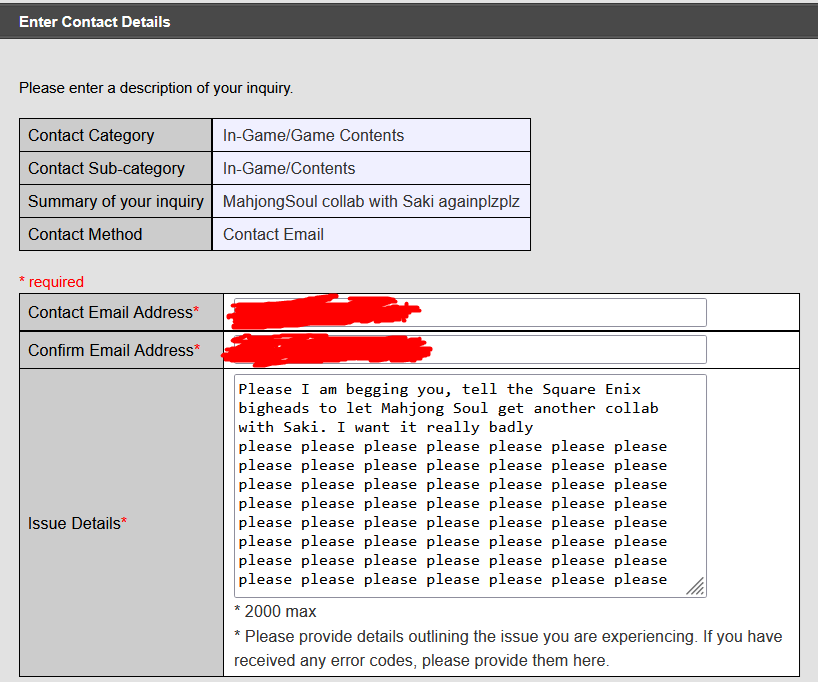
Task: Click the "Enter Contact Details" header title
Action: tap(94, 22)
